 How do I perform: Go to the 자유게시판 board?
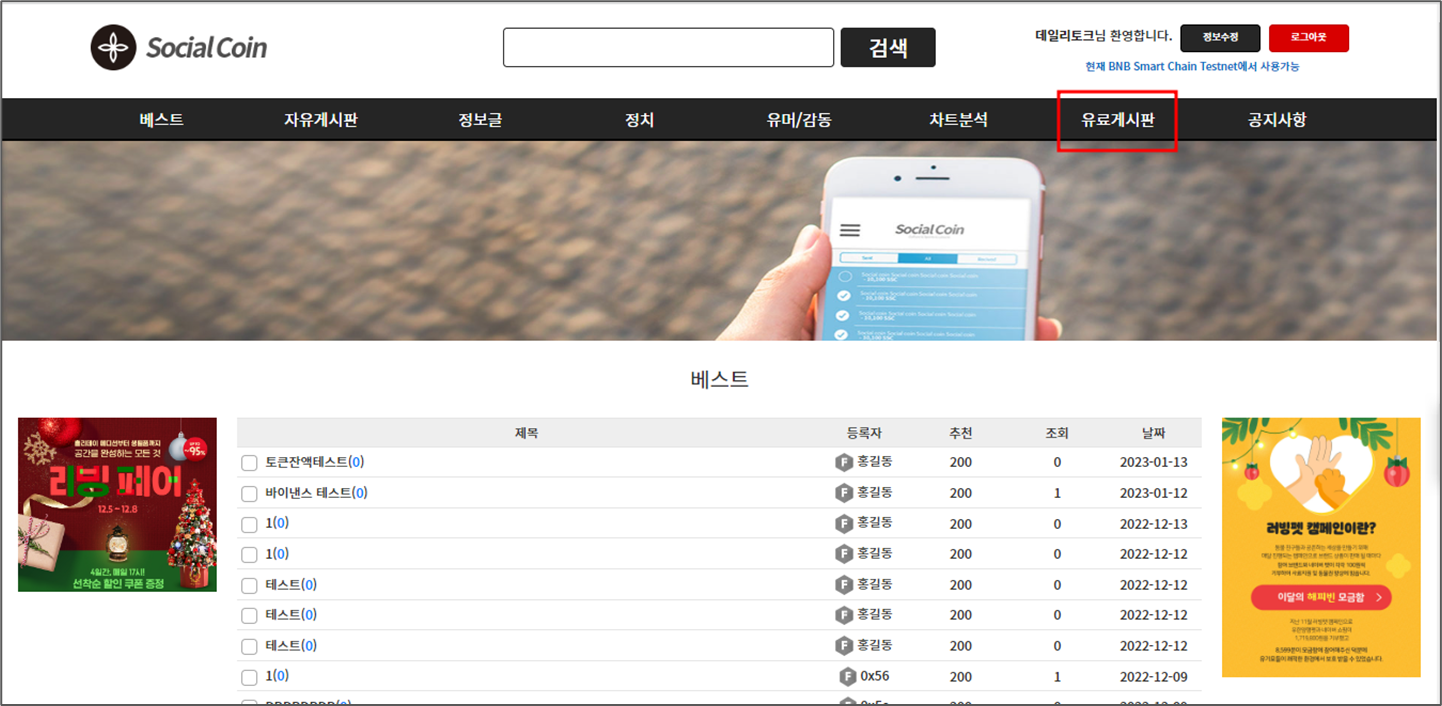tap(321, 120)
